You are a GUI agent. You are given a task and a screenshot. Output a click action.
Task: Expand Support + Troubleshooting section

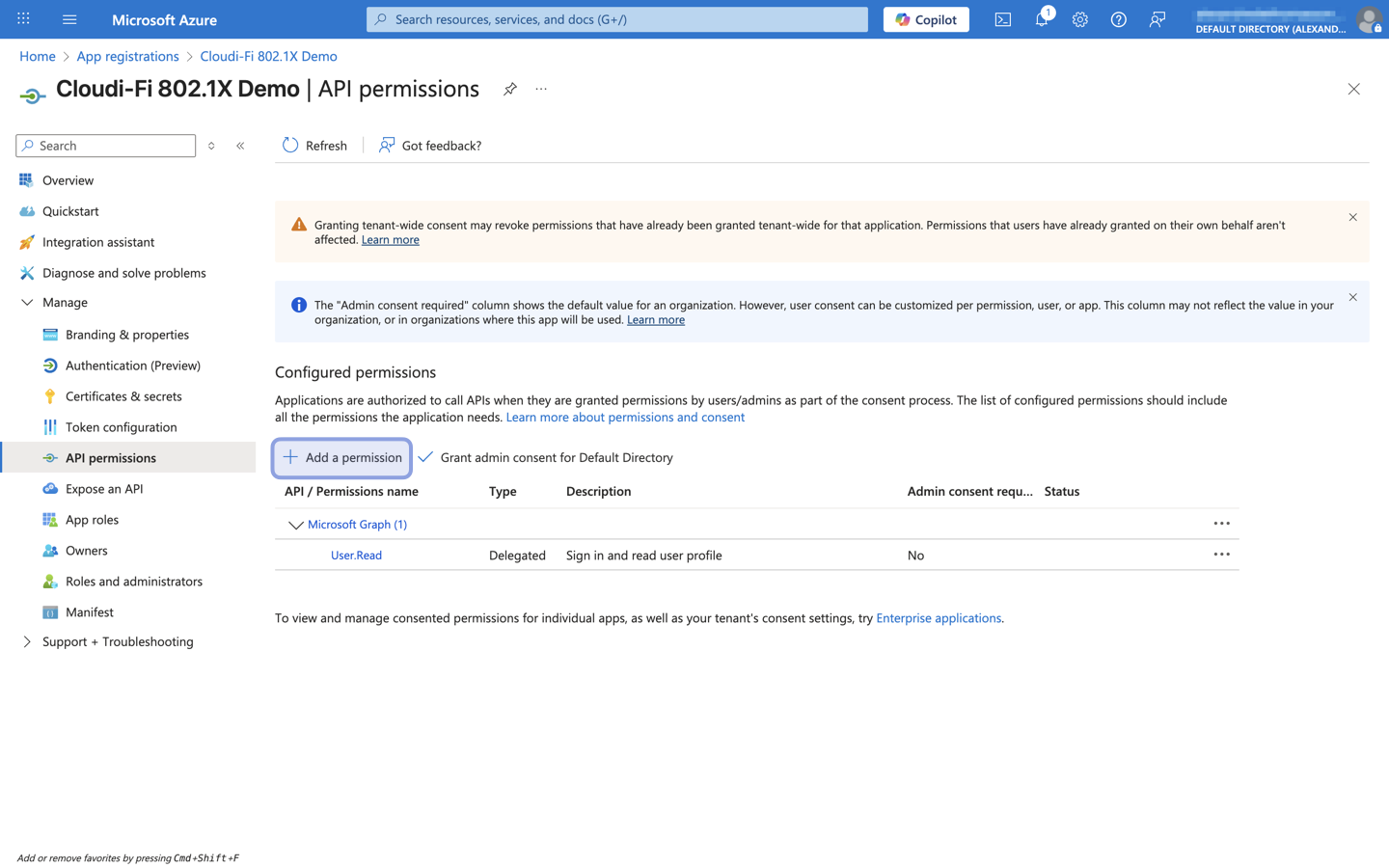point(27,642)
